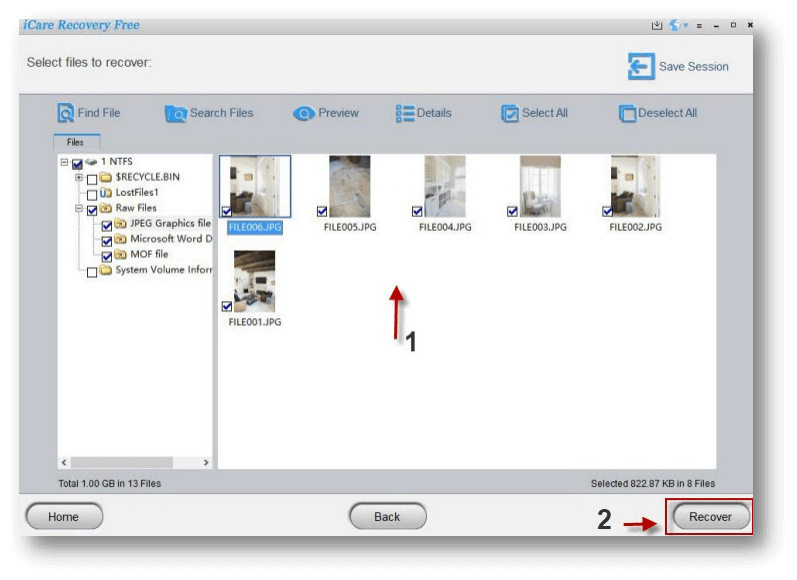Select the FILE004.JPG thumbnail
797x580 pixels.
(445, 187)
